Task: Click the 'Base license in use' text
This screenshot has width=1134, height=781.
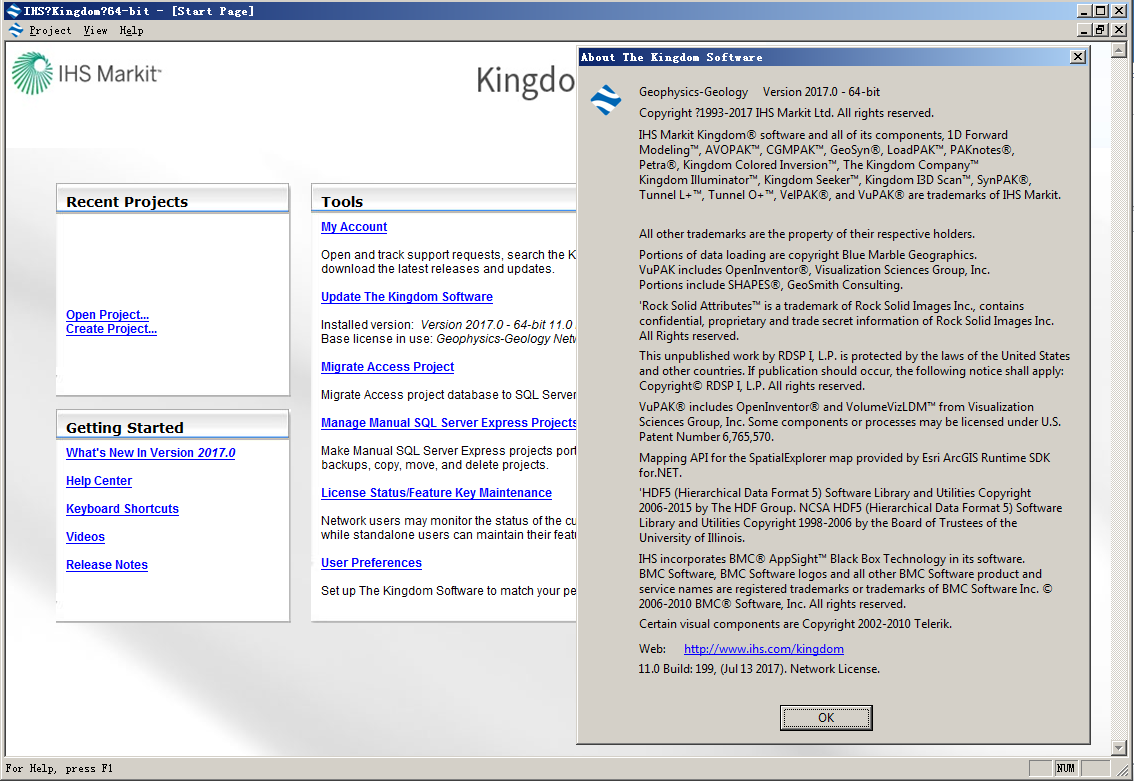Action: [377, 338]
